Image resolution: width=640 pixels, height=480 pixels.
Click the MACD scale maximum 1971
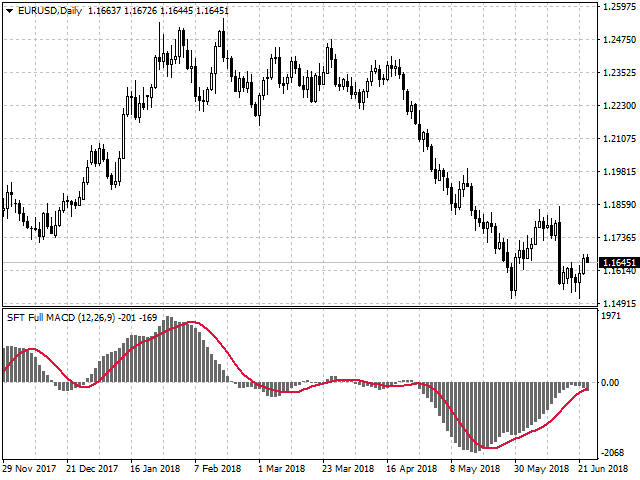[611, 316]
